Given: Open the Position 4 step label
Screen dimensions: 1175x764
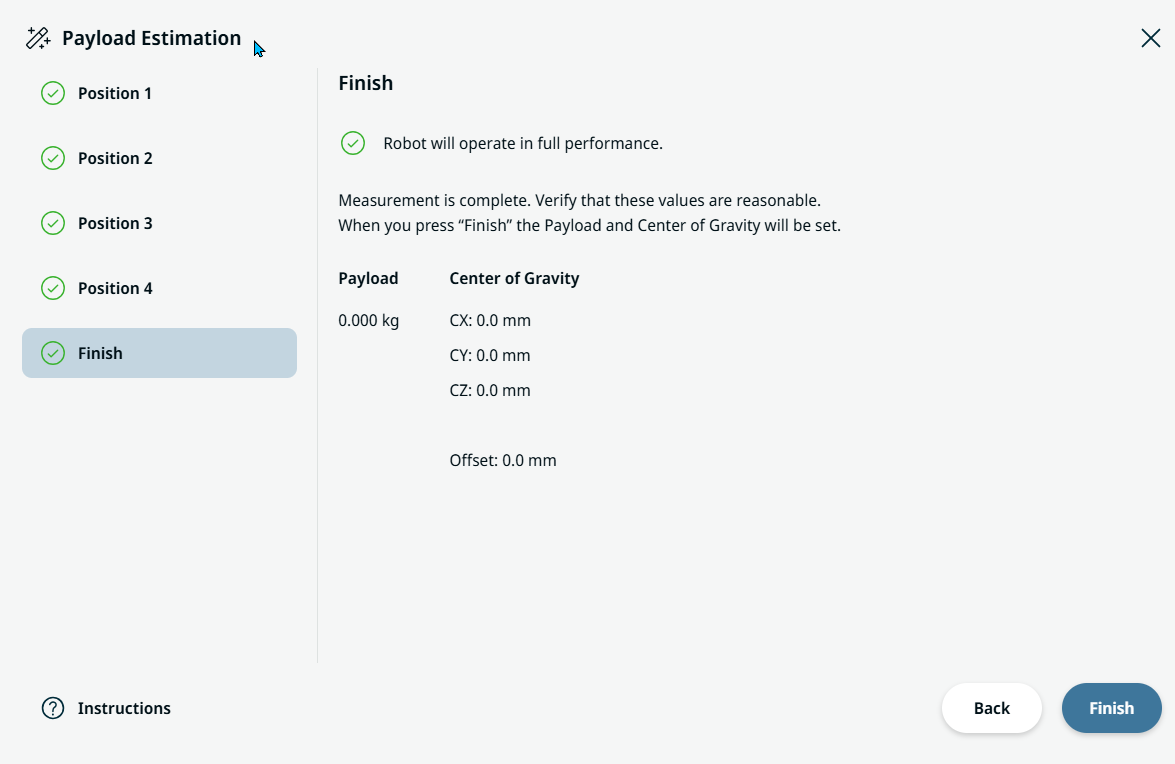Looking at the screenshot, I should [115, 288].
